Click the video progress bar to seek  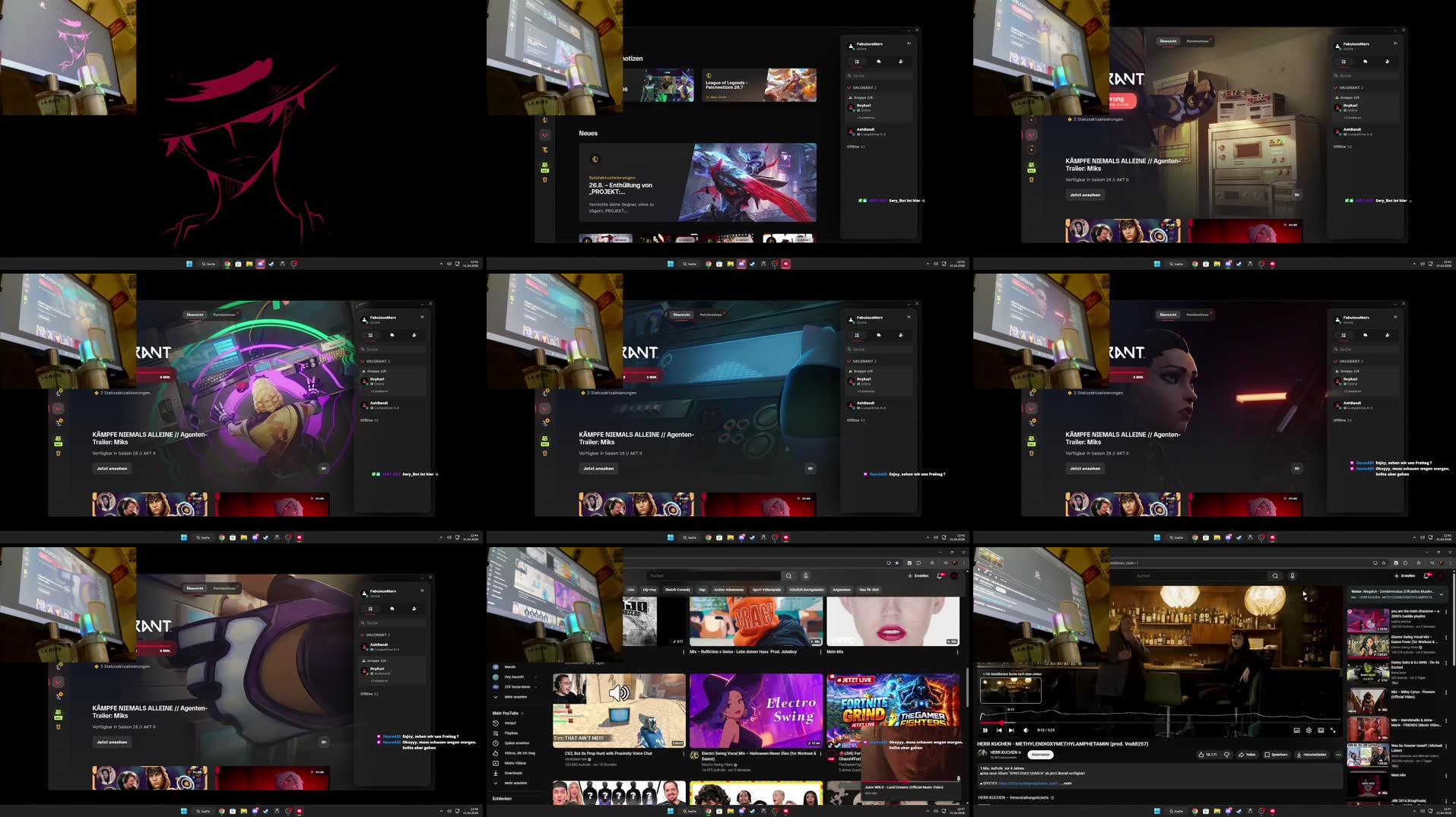(1140, 723)
